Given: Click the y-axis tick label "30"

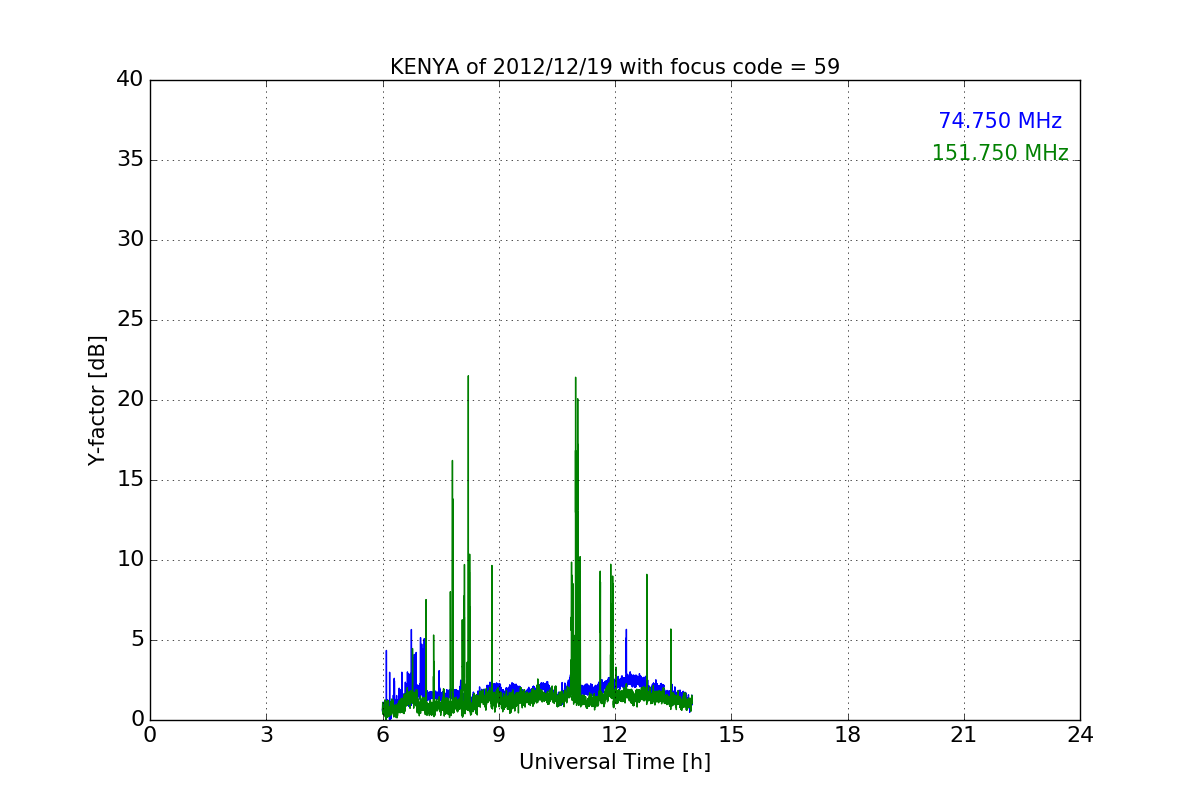Looking at the screenshot, I should tap(130, 240).
